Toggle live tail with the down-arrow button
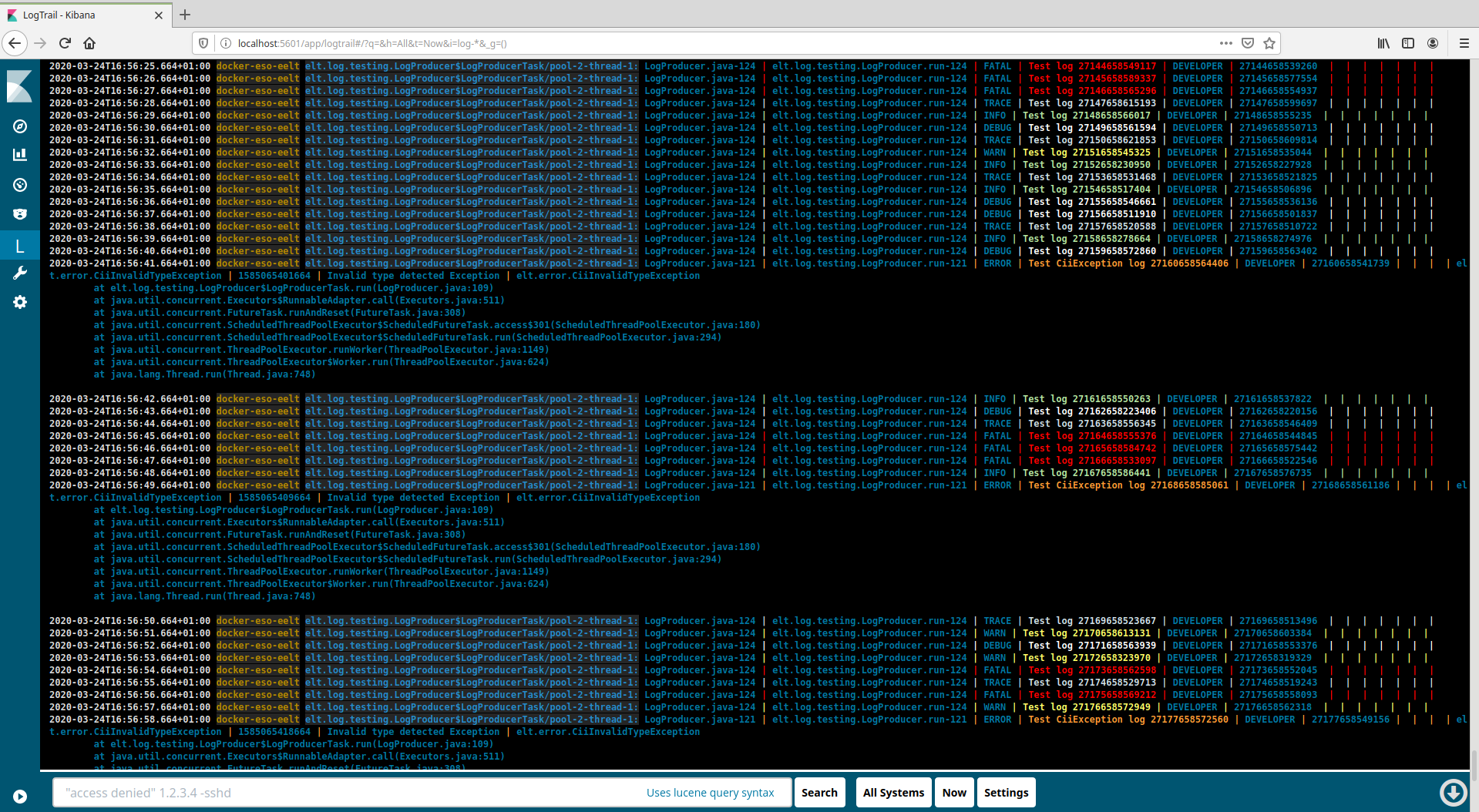 [x=1453, y=792]
